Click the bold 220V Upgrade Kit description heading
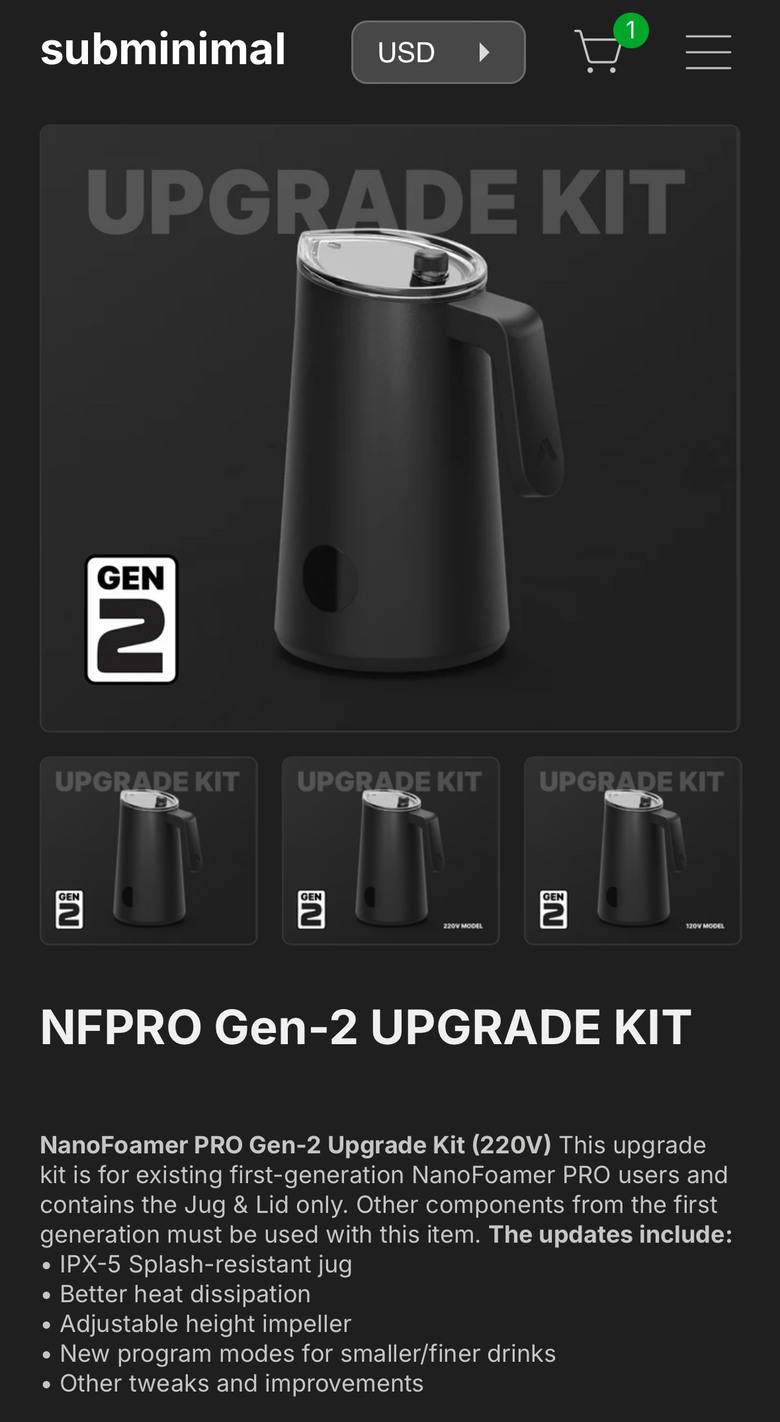This screenshot has height=1422, width=780. click(x=295, y=1145)
